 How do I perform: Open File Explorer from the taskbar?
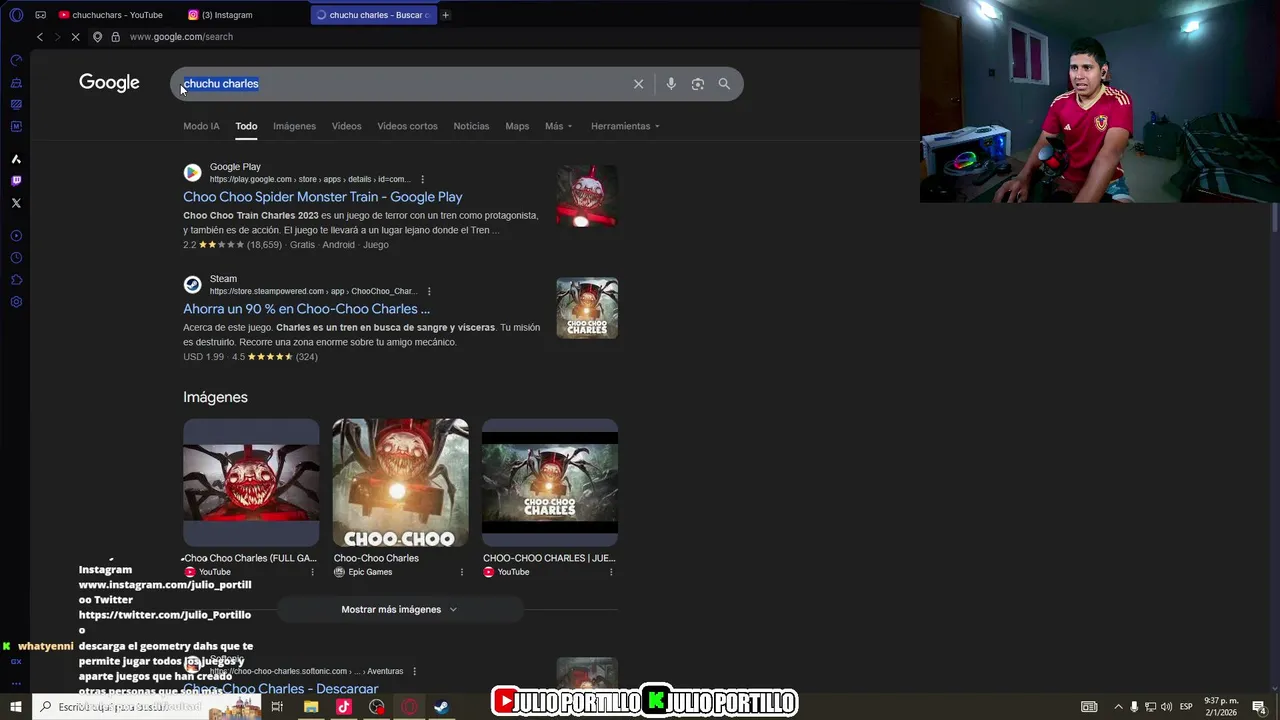point(311,707)
